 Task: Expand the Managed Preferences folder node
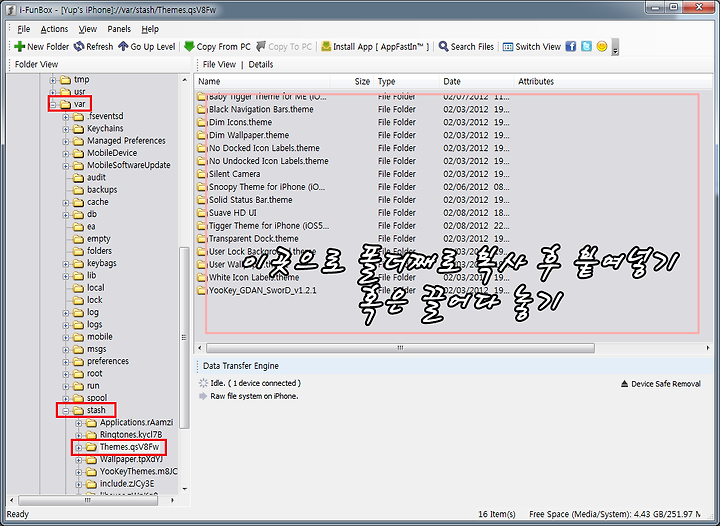66,141
